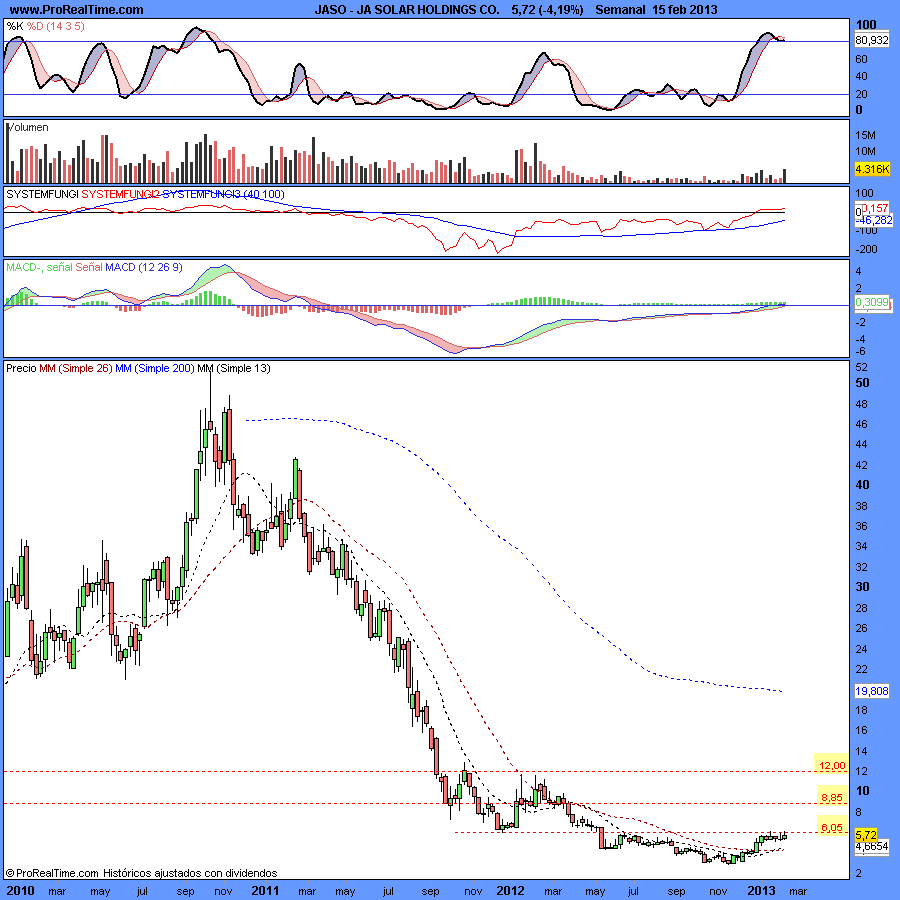Click the '8,85' resistance level label
Viewport: 900px width, 900px height.
point(832,797)
